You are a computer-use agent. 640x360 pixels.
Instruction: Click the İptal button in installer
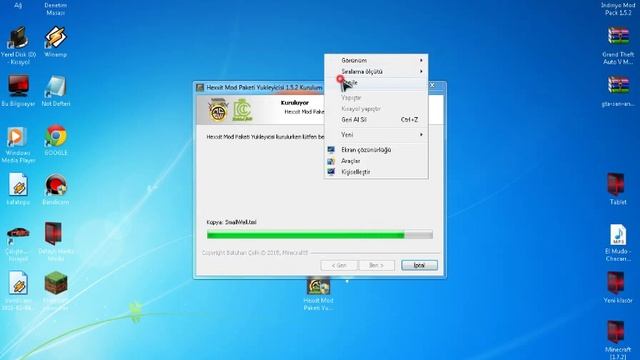click(x=419, y=265)
